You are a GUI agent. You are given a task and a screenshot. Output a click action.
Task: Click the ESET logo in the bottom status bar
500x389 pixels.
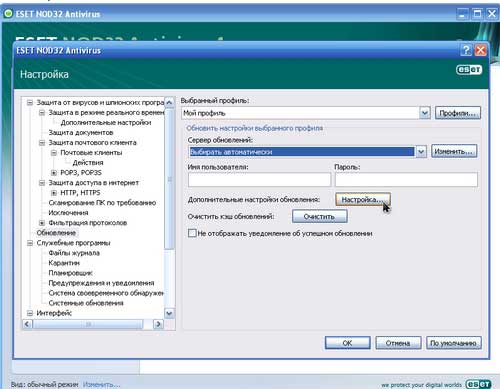coord(478,384)
